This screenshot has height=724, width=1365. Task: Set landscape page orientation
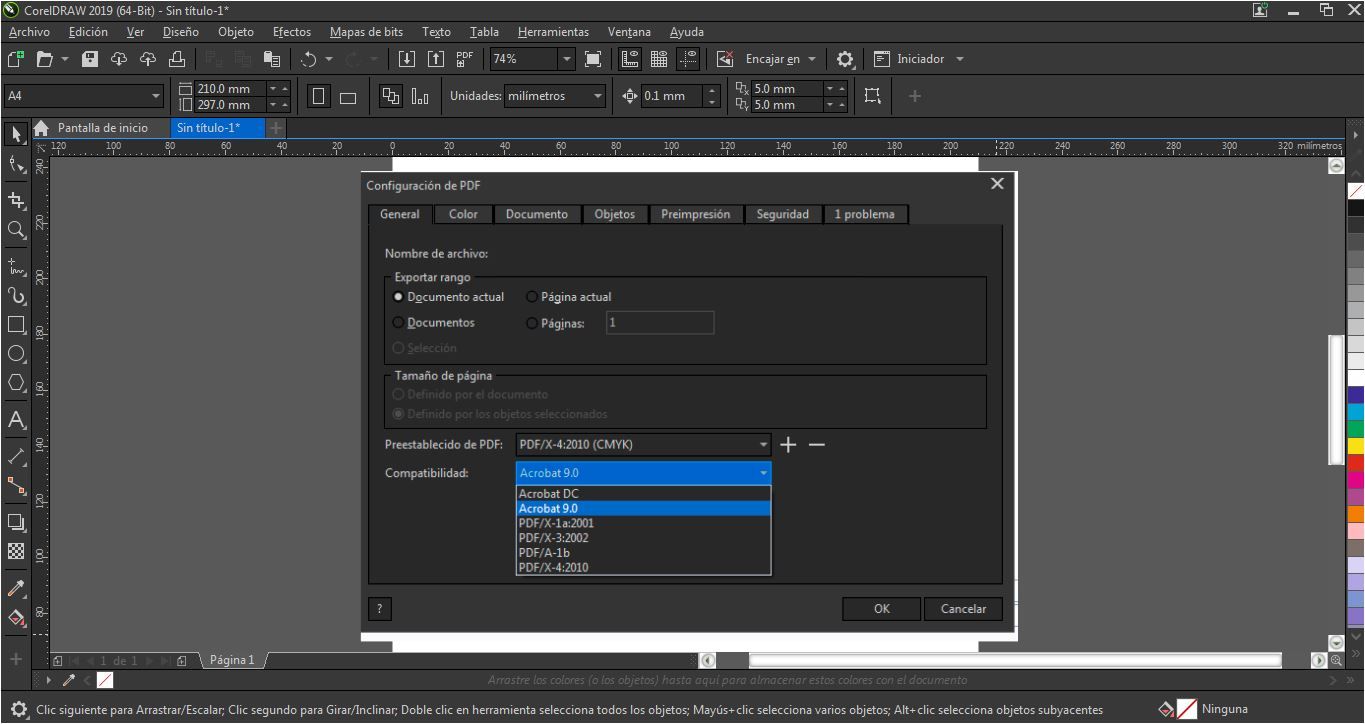click(348, 97)
